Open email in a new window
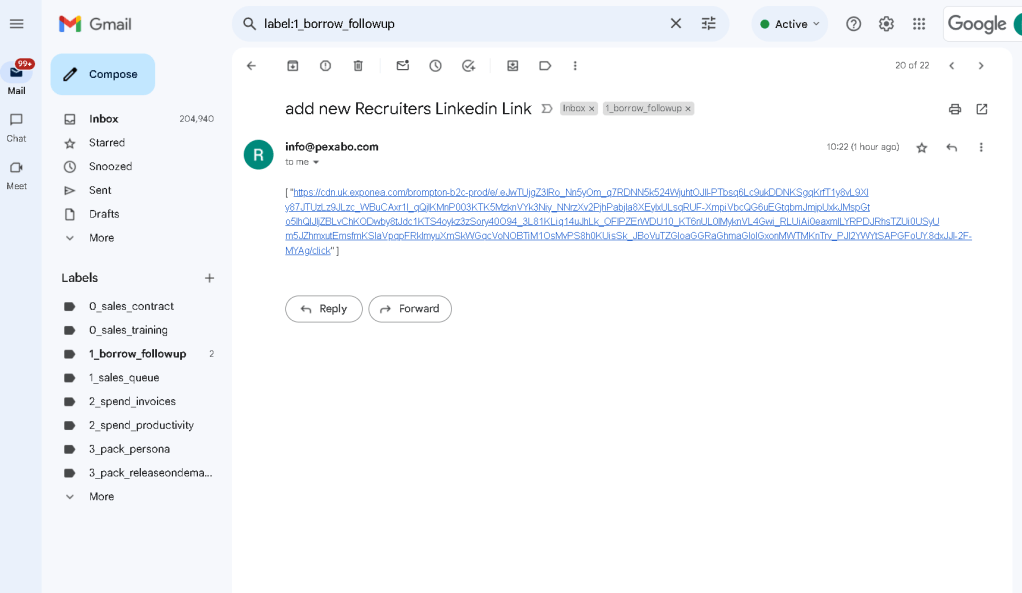Image resolution: width=1022 pixels, height=593 pixels. pyautogui.click(x=982, y=109)
